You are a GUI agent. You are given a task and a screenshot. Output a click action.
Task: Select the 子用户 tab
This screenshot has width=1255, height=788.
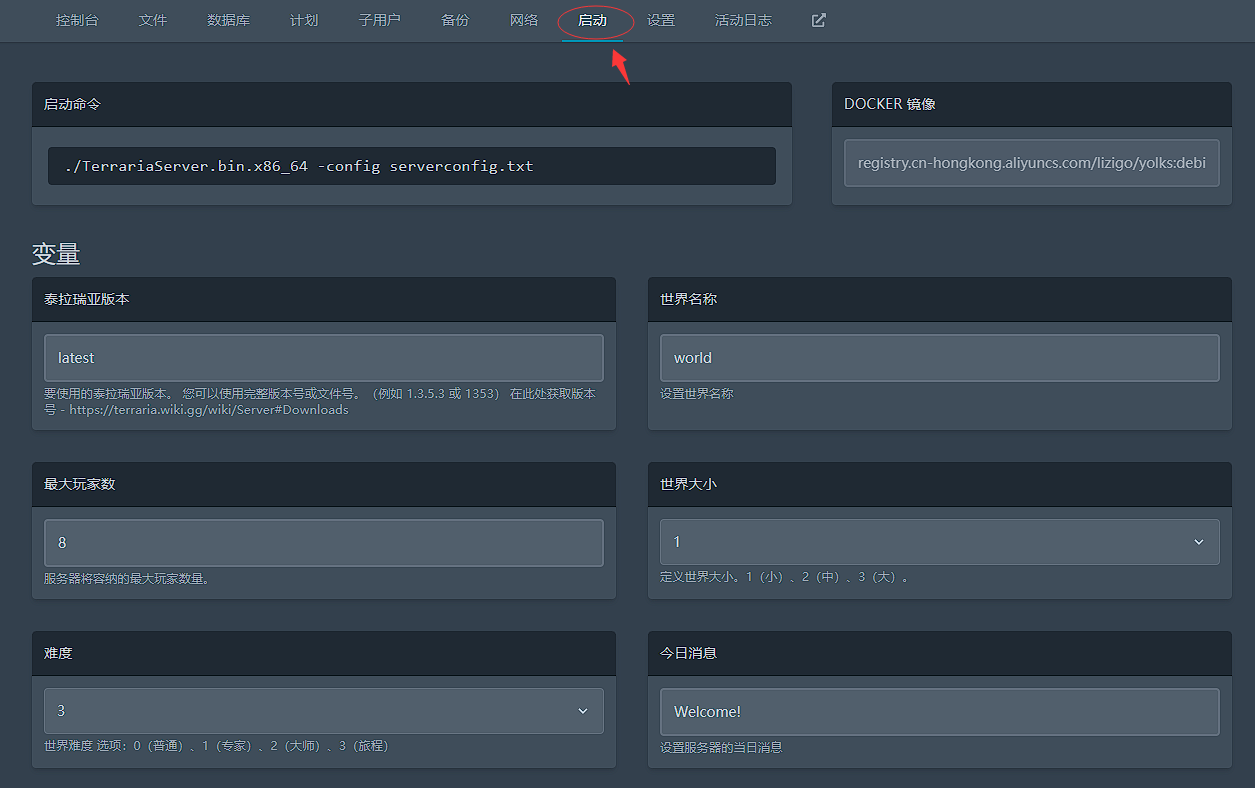tap(379, 20)
